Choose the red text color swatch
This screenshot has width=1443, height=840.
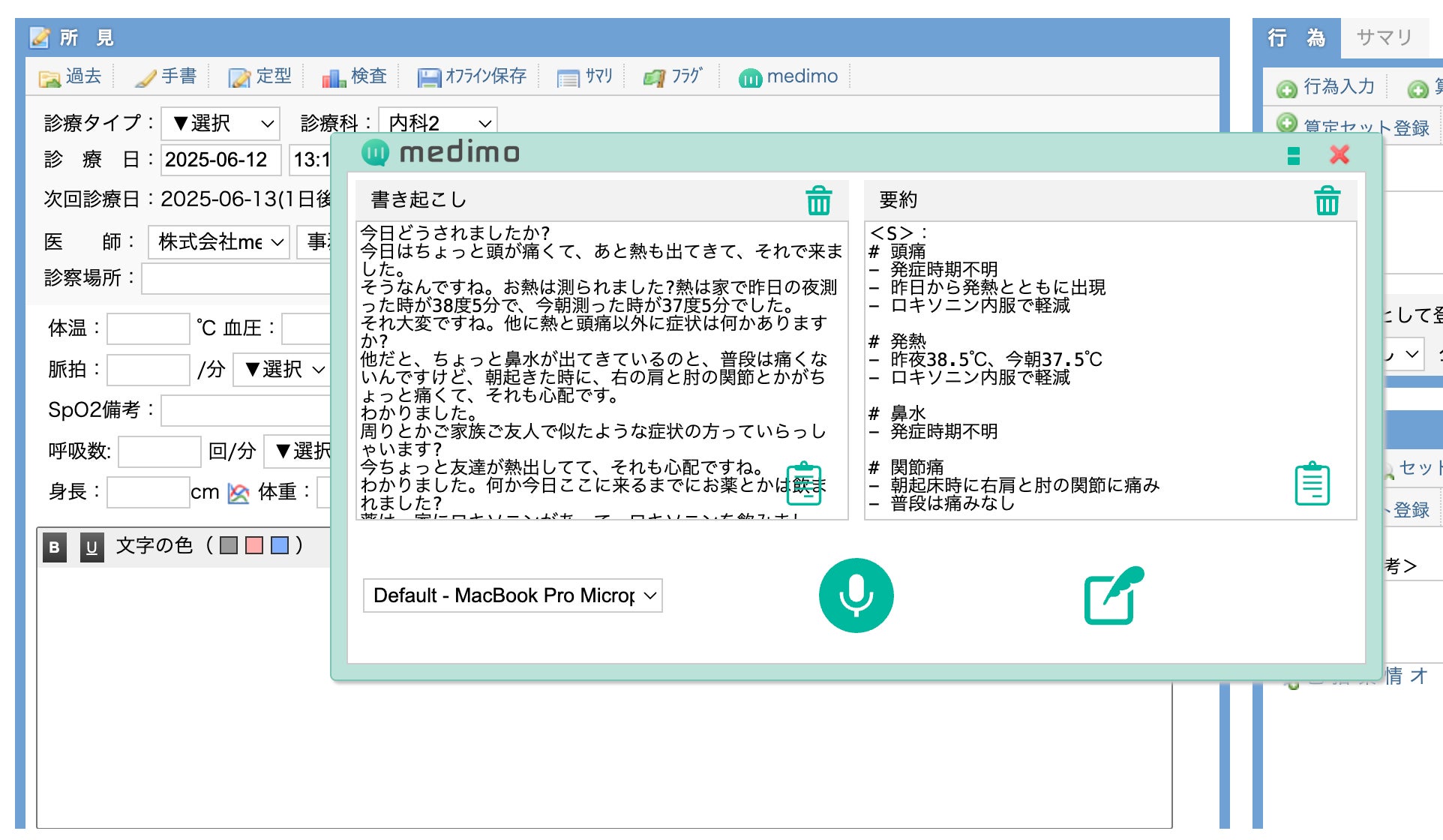point(254,545)
